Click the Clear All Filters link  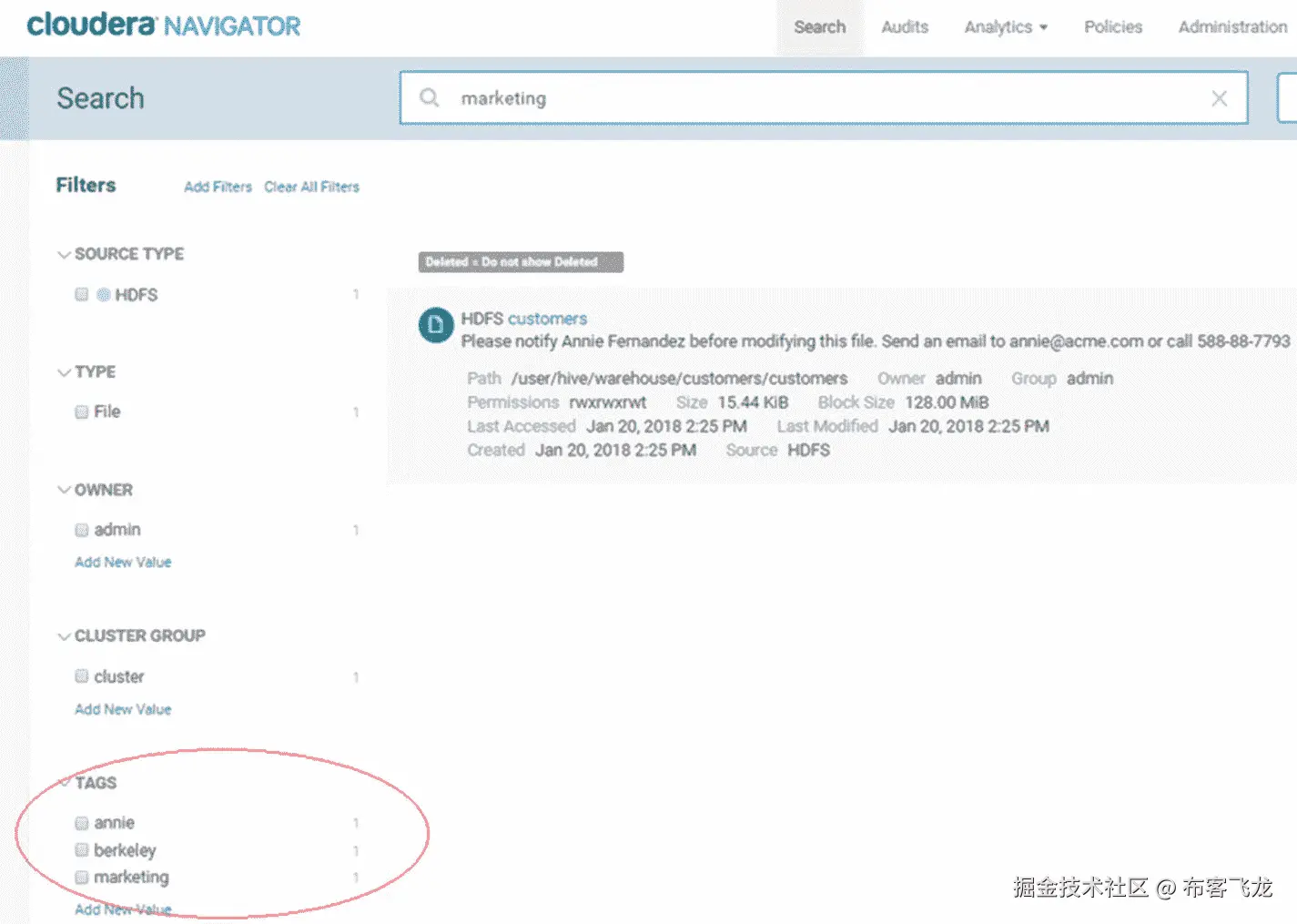tap(311, 186)
